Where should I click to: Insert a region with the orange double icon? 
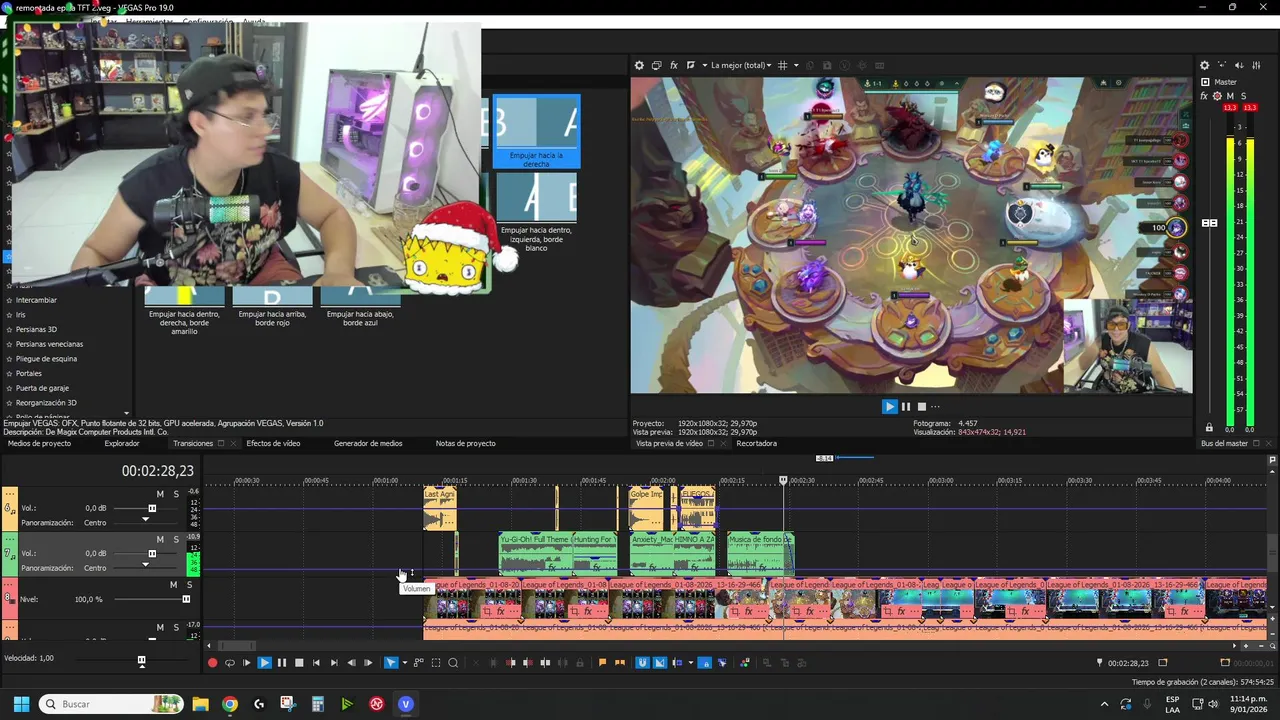pos(620,662)
